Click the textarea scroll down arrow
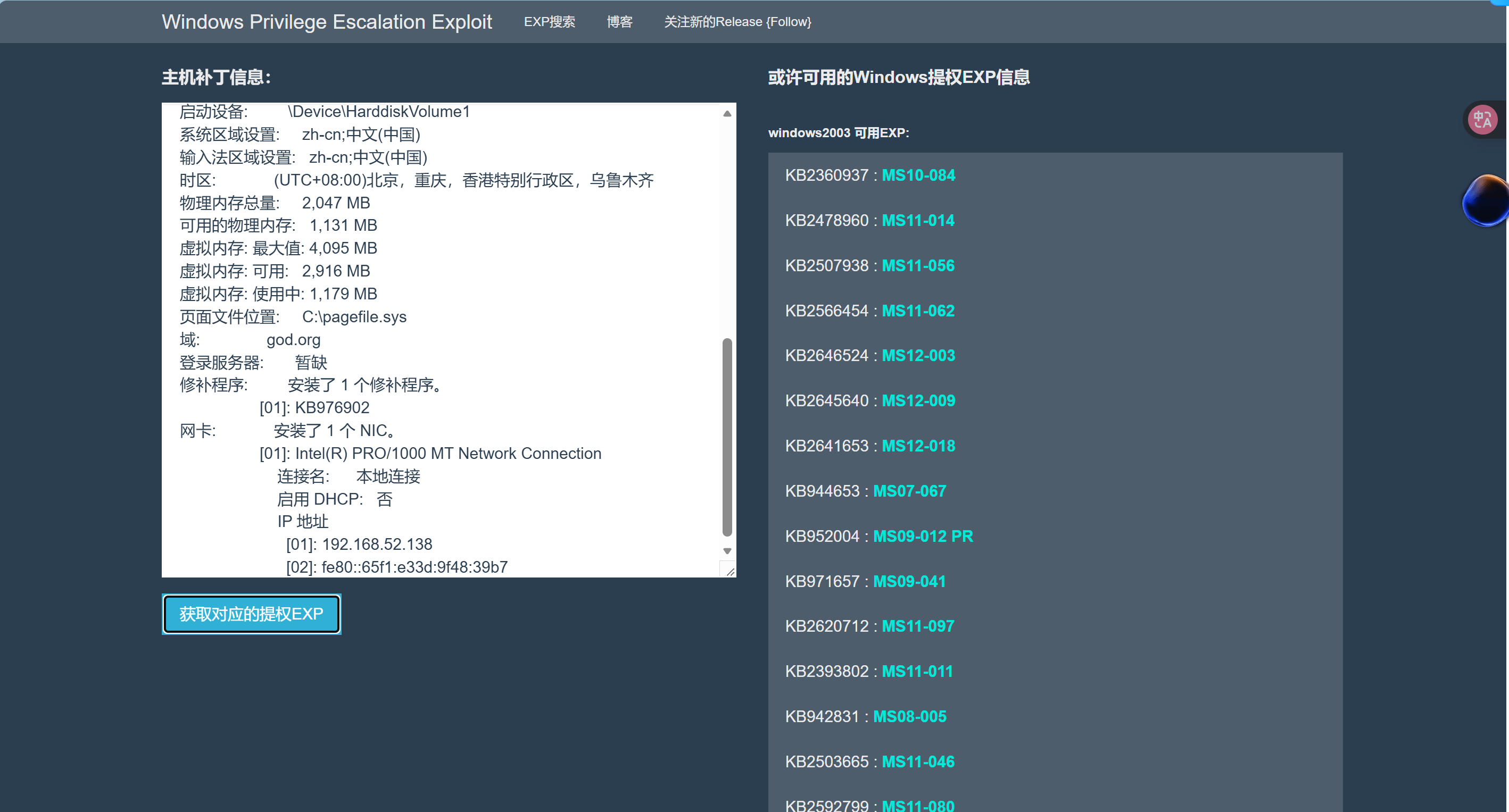Screen dimensions: 1509x812 [x=727, y=551]
